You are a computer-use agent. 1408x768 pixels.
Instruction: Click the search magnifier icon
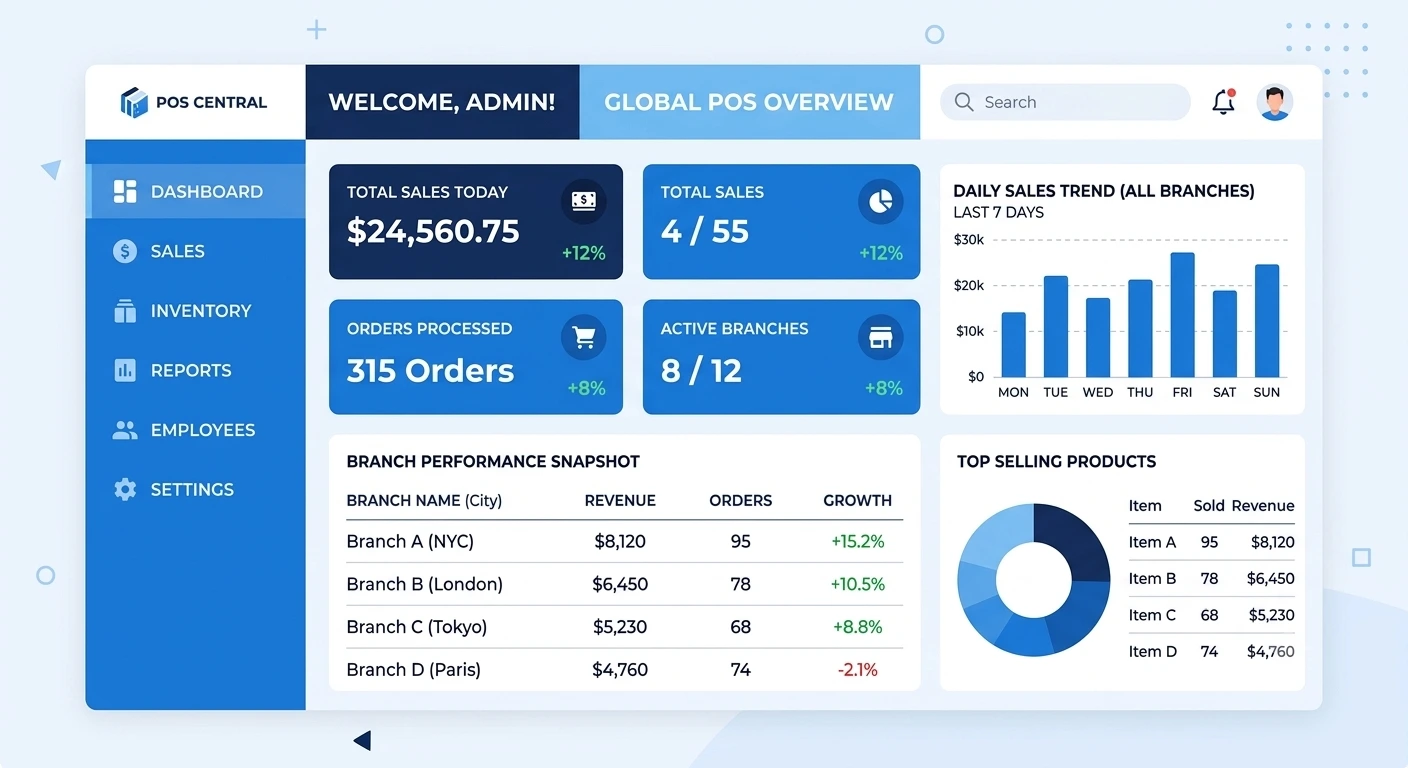pos(964,102)
